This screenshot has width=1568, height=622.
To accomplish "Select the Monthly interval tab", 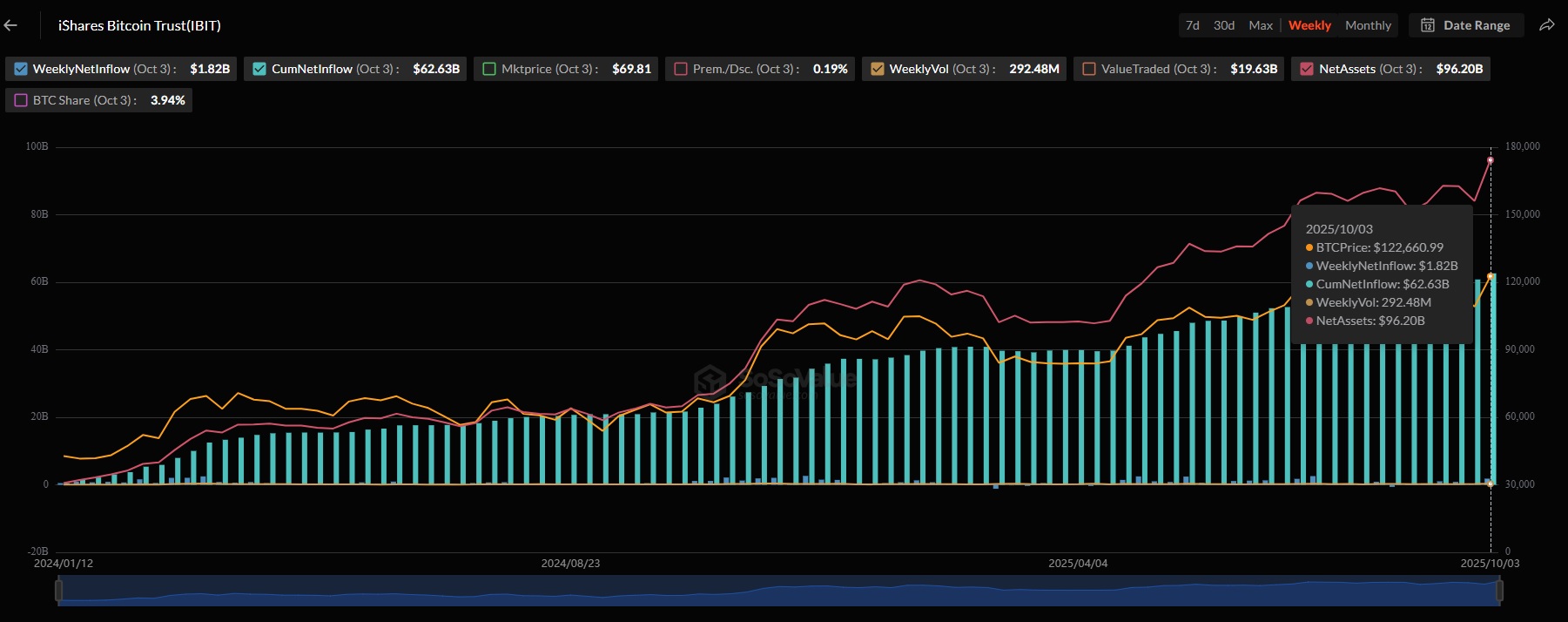I will (x=1367, y=25).
